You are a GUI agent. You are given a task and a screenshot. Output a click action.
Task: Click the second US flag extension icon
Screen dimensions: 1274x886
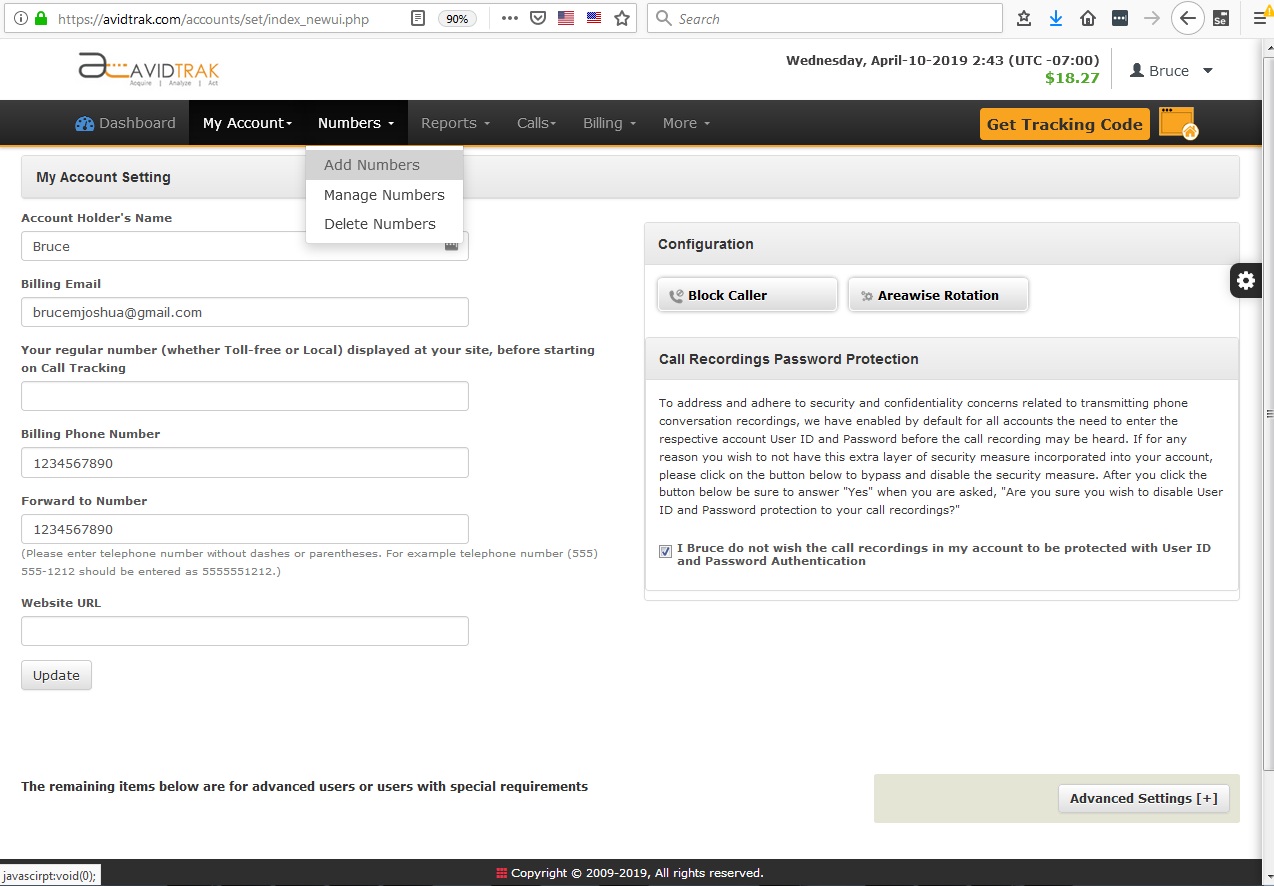(594, 18)
